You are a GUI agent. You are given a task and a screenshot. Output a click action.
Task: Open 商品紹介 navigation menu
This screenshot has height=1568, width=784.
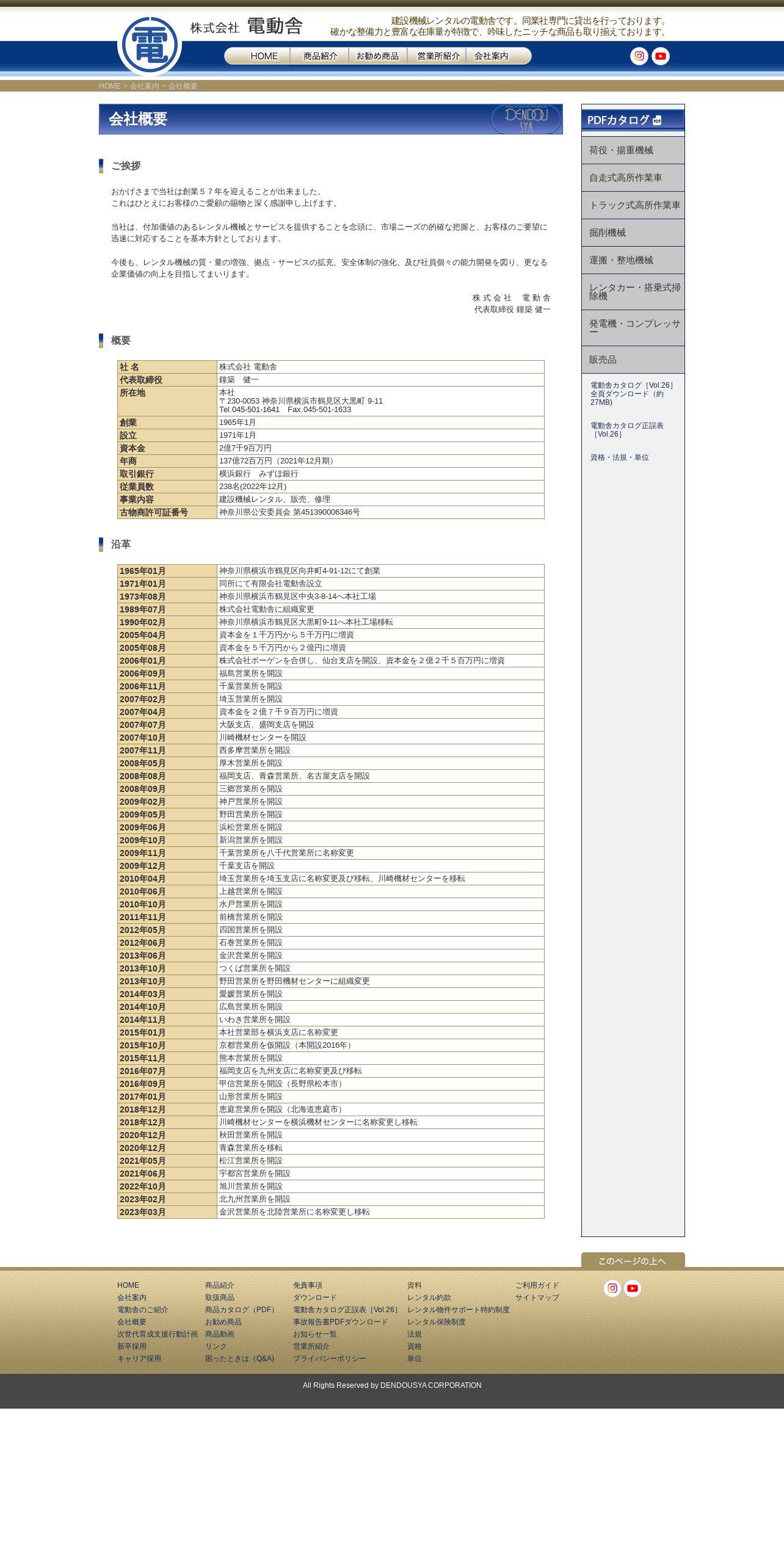click(x=319, y=56)
